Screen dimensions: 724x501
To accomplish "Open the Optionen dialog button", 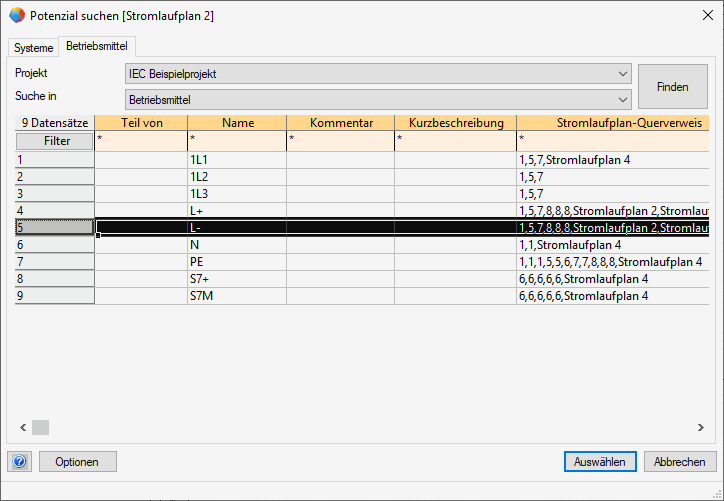I will click(77, 462).
